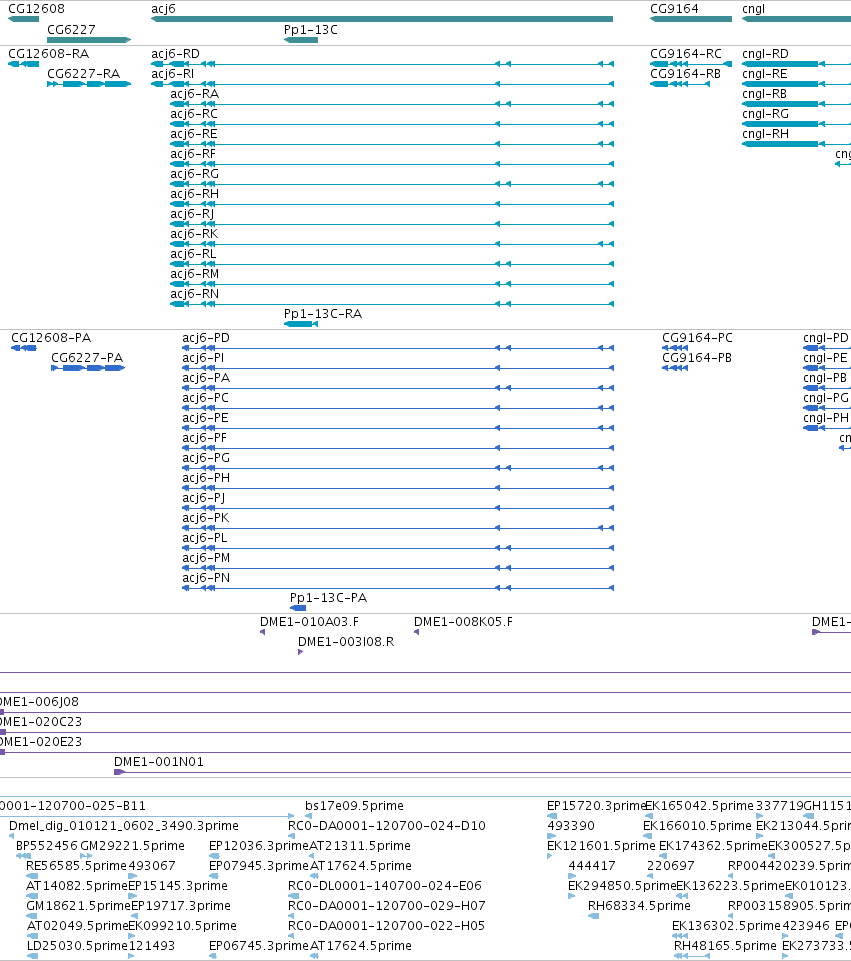Click CG9164-PC protein label

[x=697, y=338]
